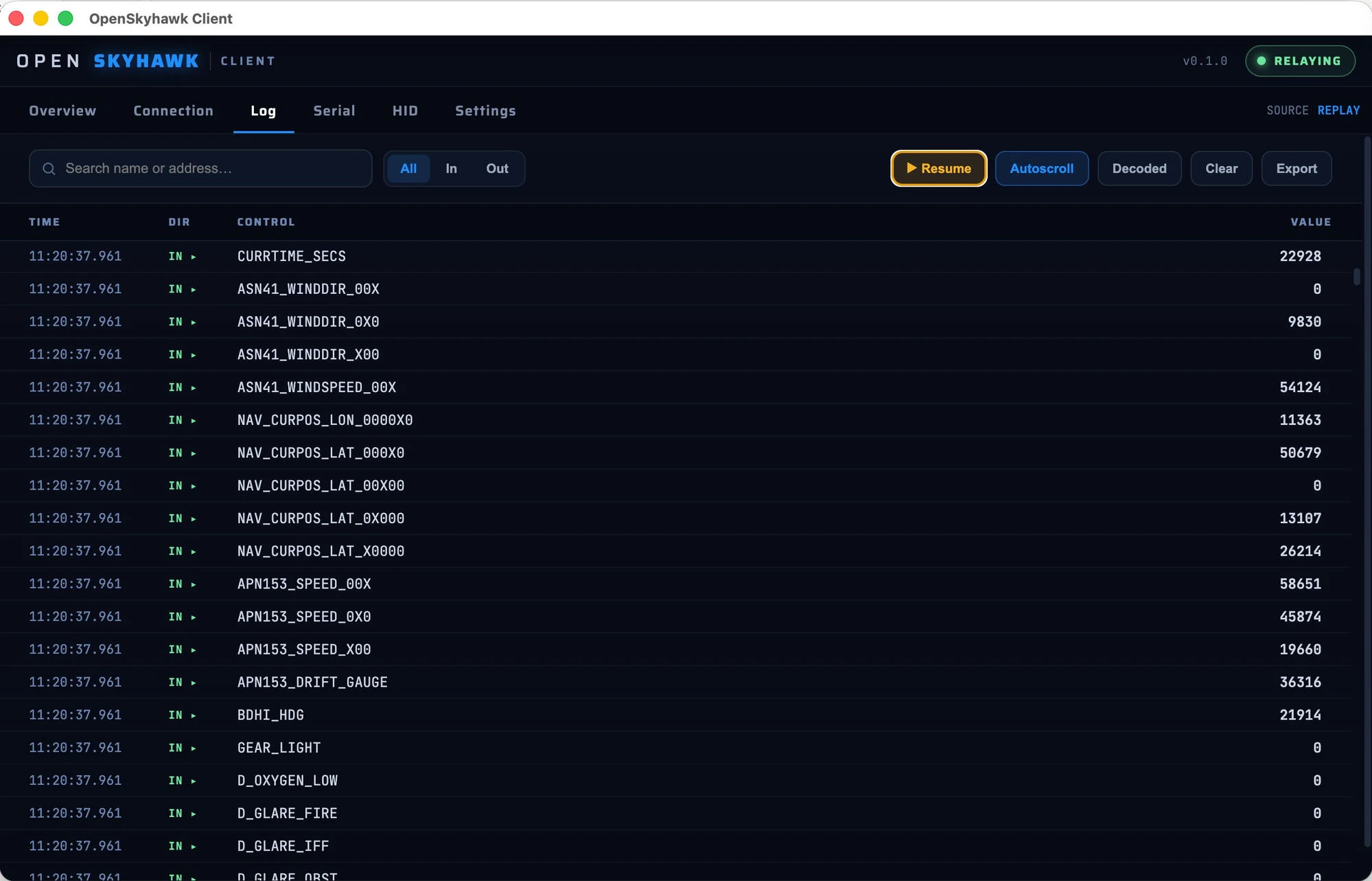This screenshot has width=1372, height=881.
Task: Select the APN153_SPEED_00X entry
Action: pos(304,584)
